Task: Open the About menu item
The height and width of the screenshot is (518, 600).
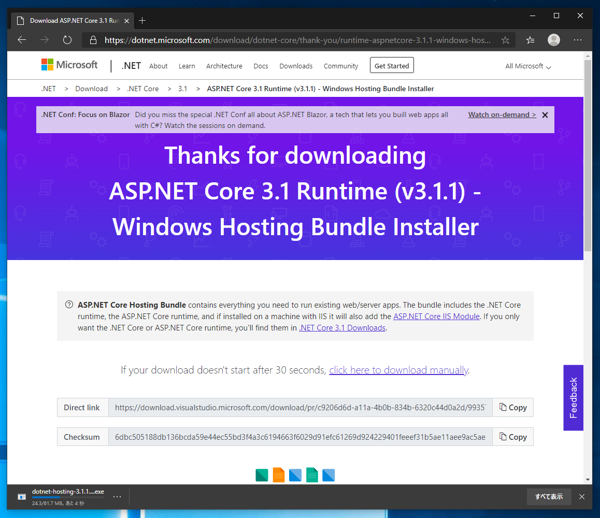Action: click(158, 66)
